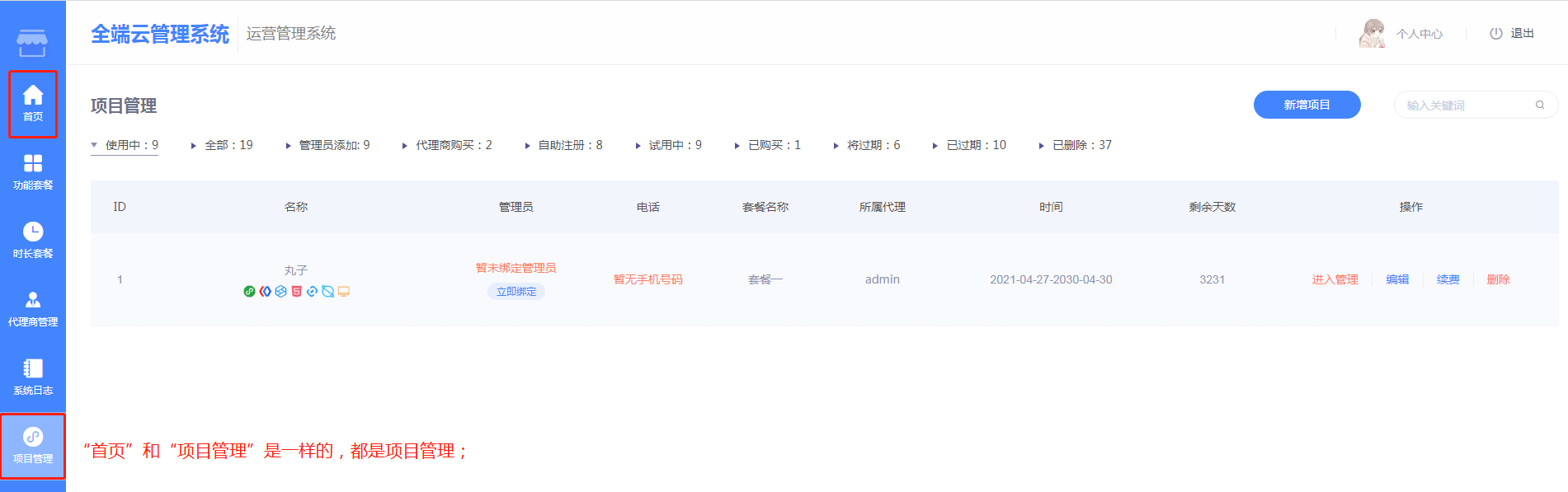Viewport: 1568px width, 492px height.
Task: Click the 所属代理 column header
Action: click(x=882, y=207)
